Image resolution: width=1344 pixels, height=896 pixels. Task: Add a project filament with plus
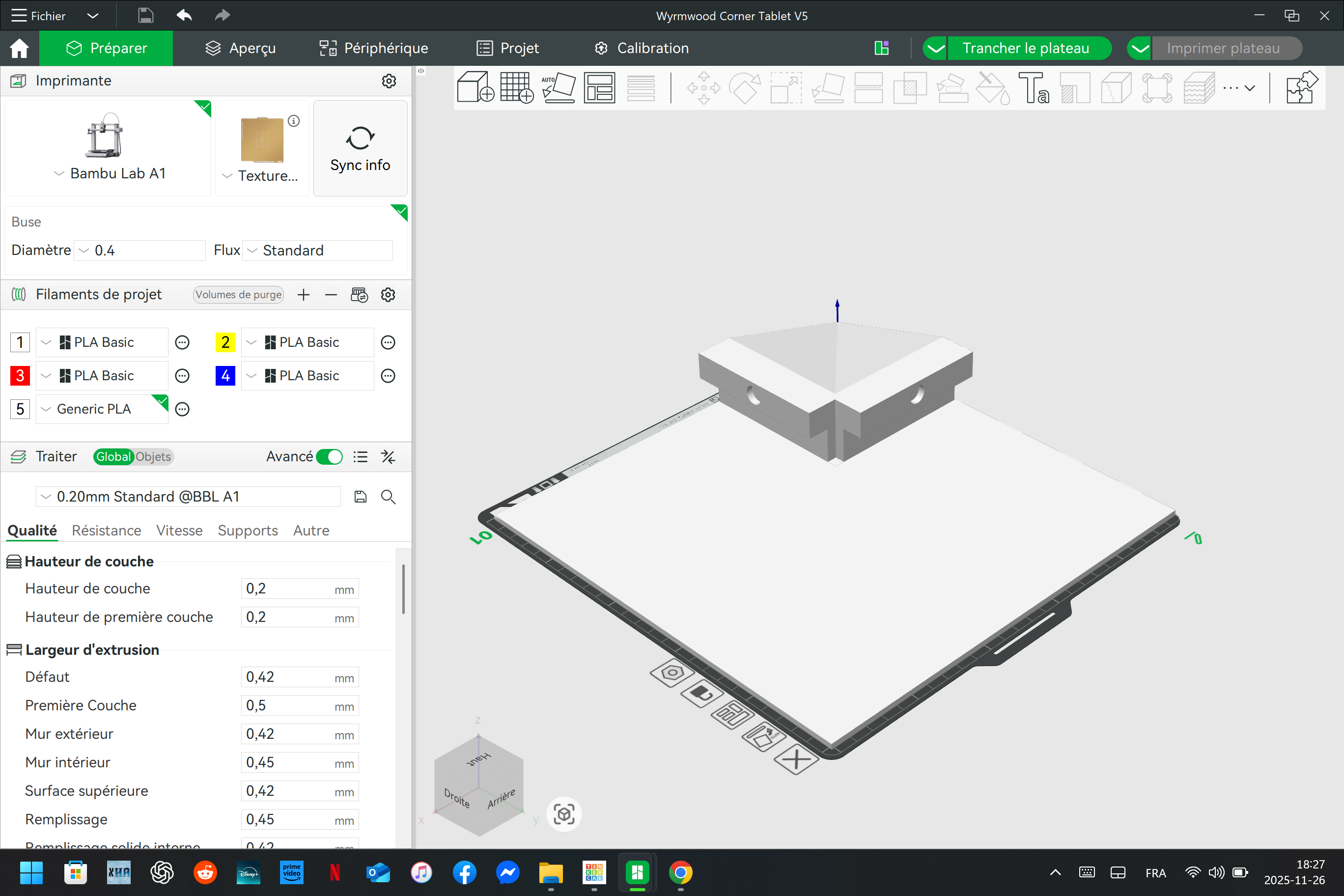[304, 294]
